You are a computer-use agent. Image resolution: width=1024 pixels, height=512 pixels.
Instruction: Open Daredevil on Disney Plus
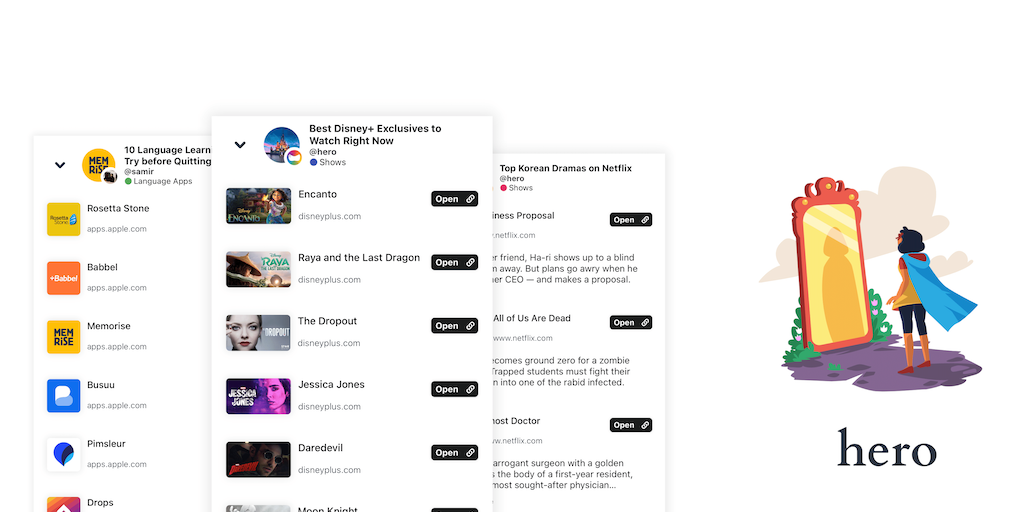pyautogui.click(x=455, y=453)
